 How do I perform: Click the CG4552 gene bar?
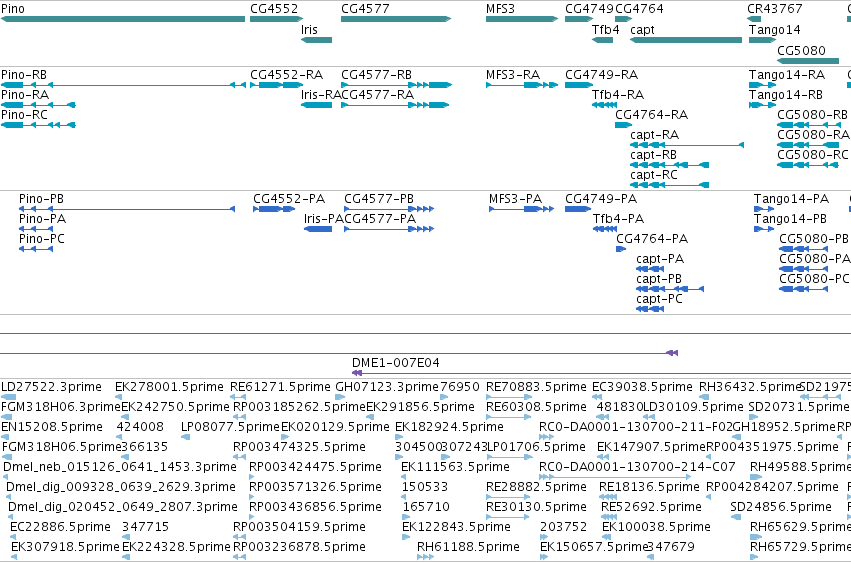coord(275,20)
